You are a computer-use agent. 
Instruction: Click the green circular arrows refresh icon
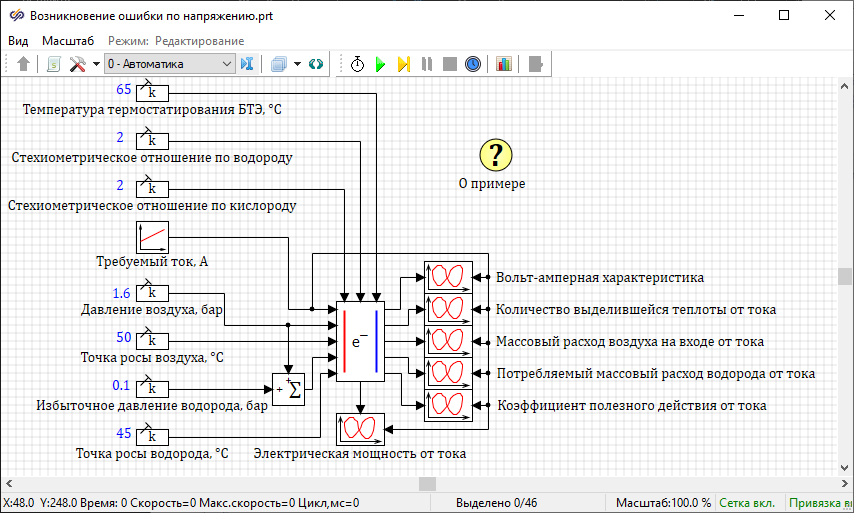[316, 64]
